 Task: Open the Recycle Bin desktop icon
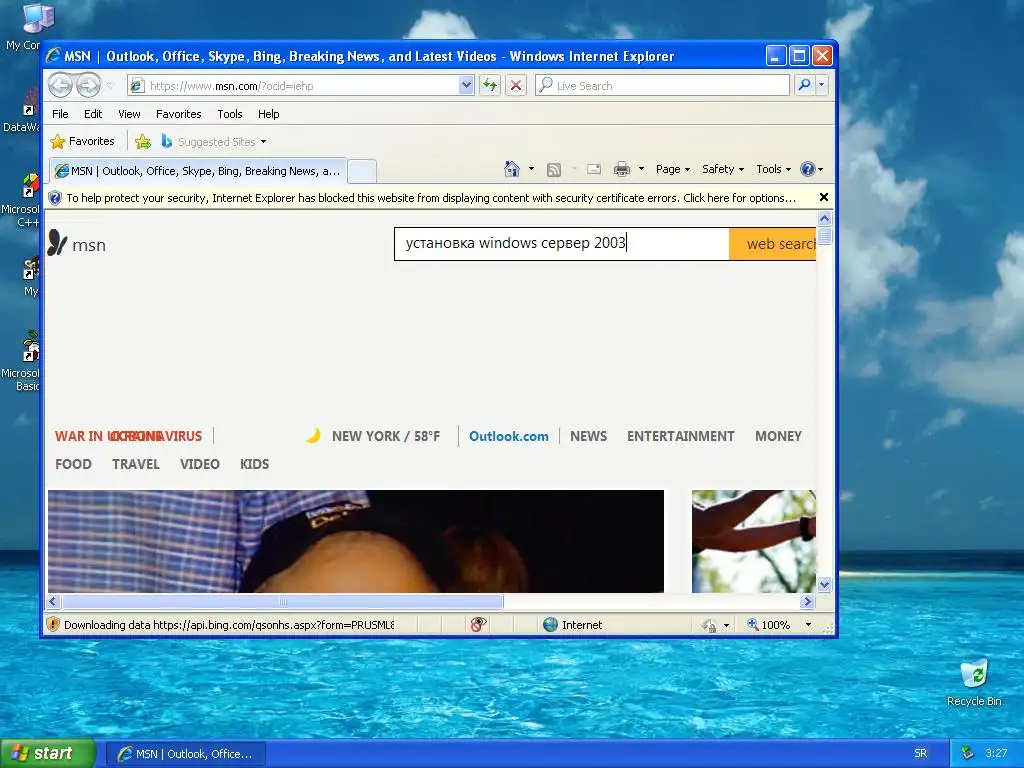(974, 683)
